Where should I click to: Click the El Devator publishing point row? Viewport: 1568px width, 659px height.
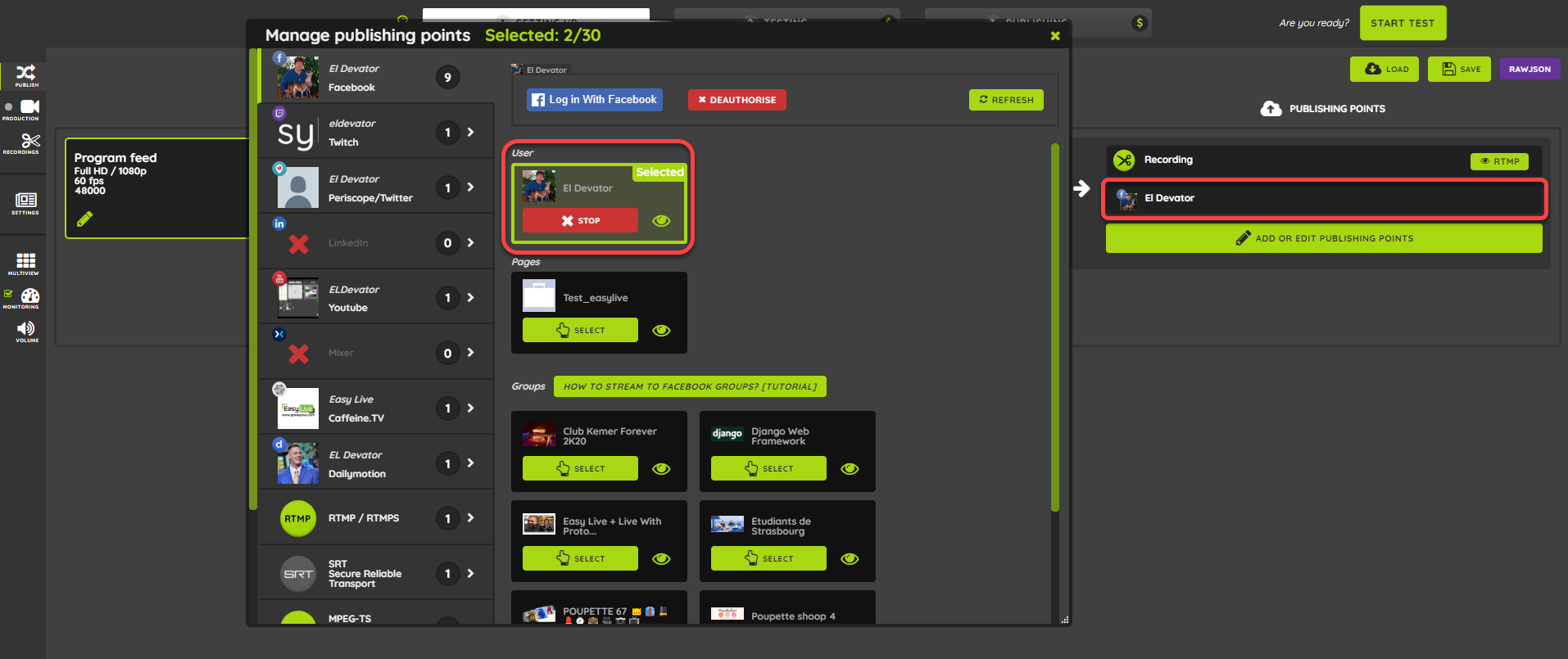[x=1324, y=199]
